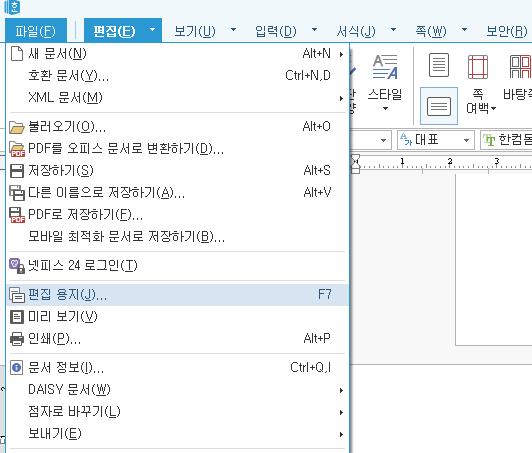
Task: Click the Hancom app logo icon
Action: (x=12, y=7)
